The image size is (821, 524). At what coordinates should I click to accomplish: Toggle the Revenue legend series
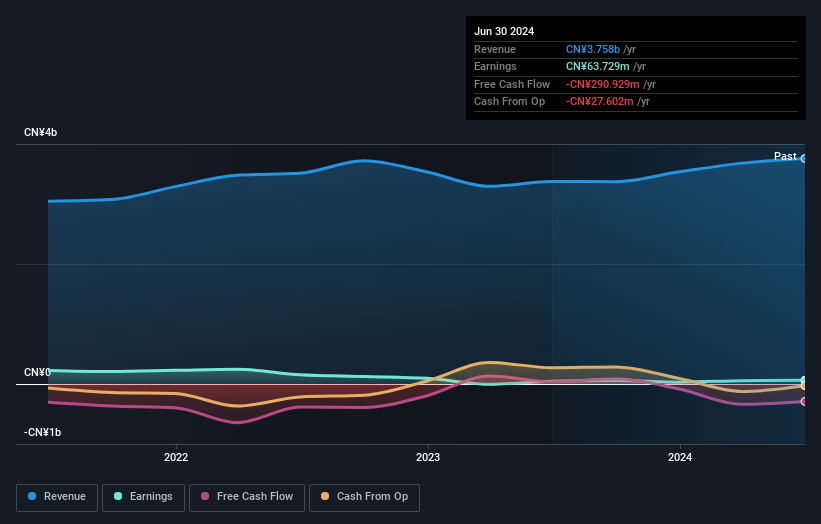pos(57,497)
